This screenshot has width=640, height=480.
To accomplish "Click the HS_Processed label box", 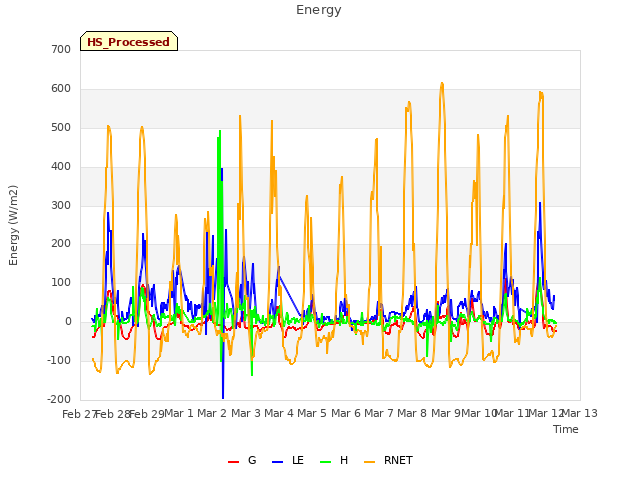I will (x=129, y=41).
